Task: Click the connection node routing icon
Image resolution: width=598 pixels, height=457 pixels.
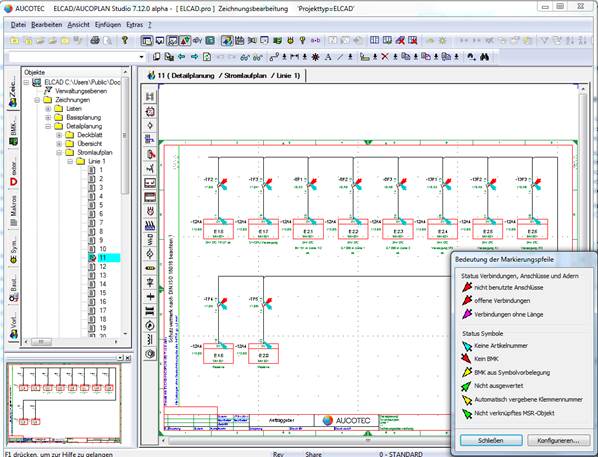Action: pos(274,57)
